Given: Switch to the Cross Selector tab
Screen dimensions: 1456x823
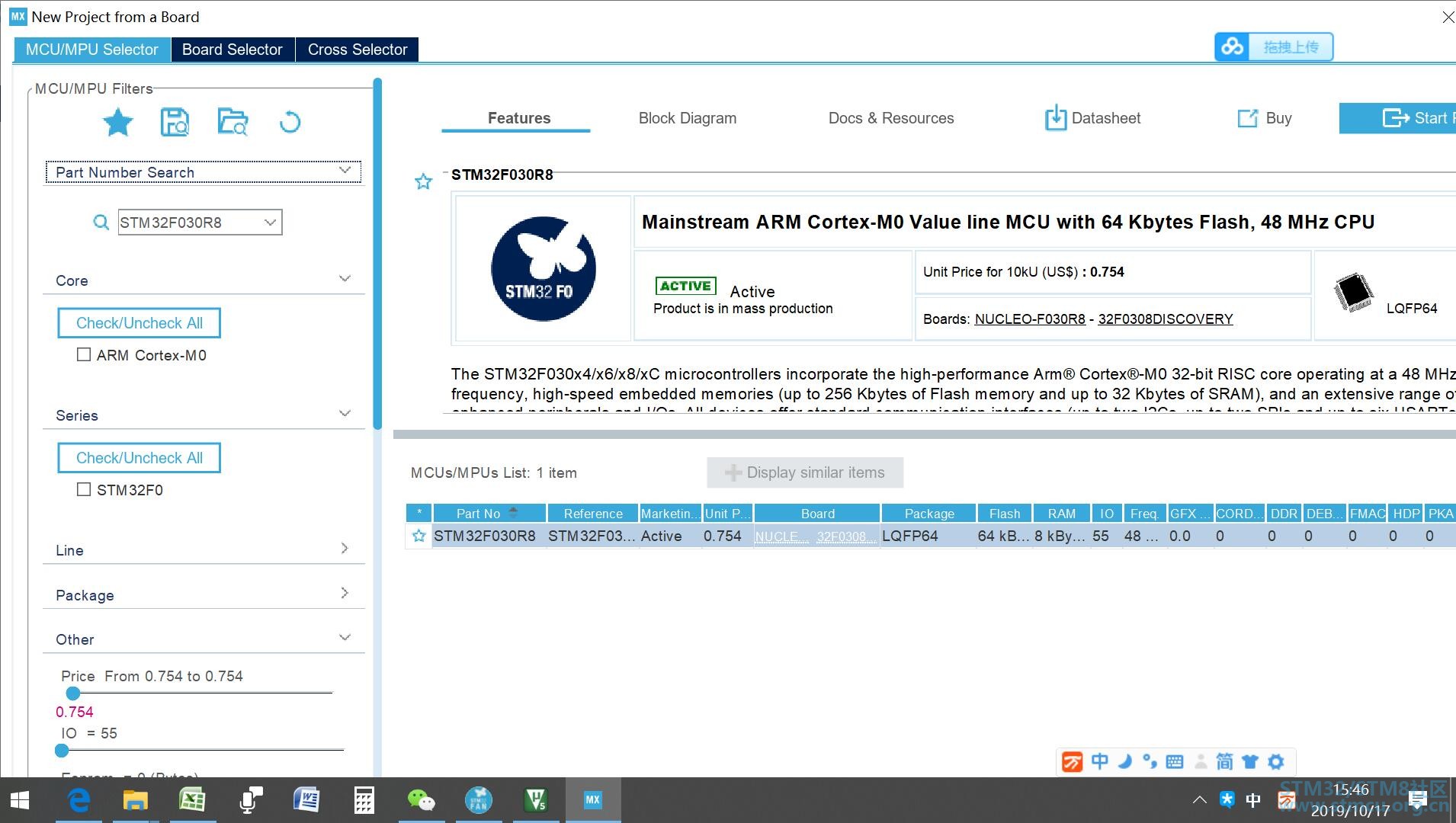Looking at the screenshot, I should click(358, 50).
